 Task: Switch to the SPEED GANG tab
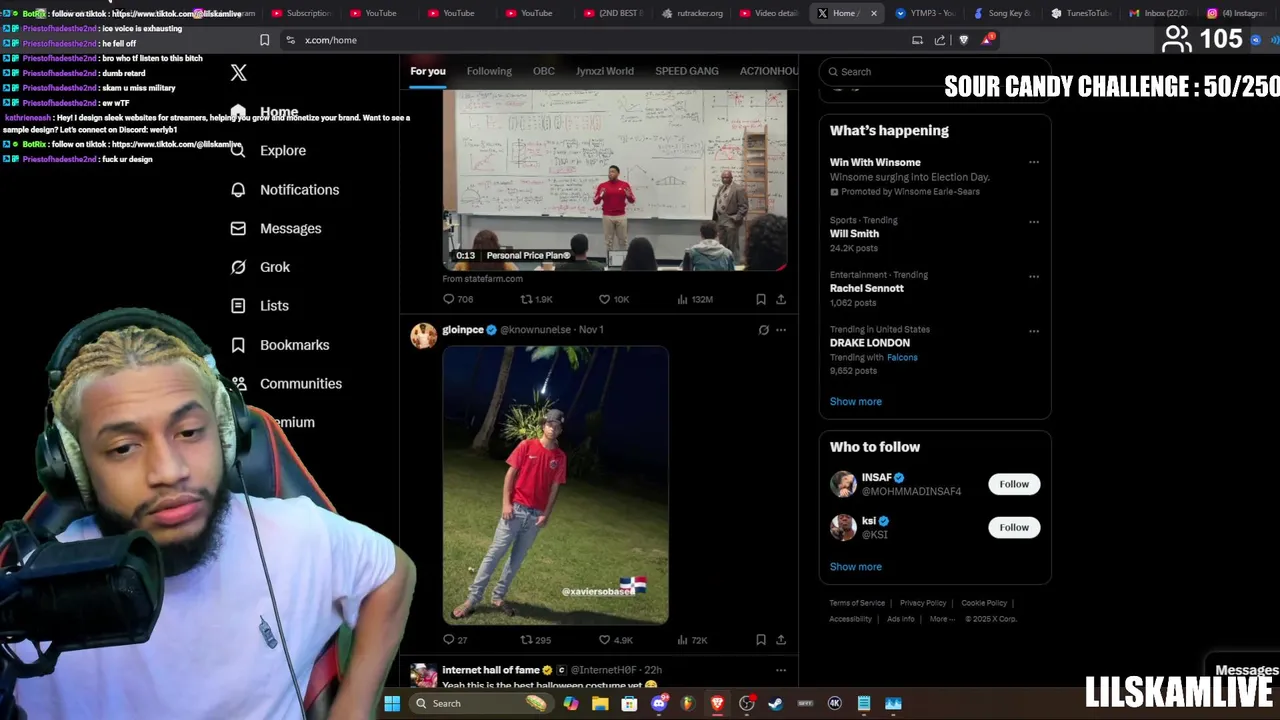point(687,71)
